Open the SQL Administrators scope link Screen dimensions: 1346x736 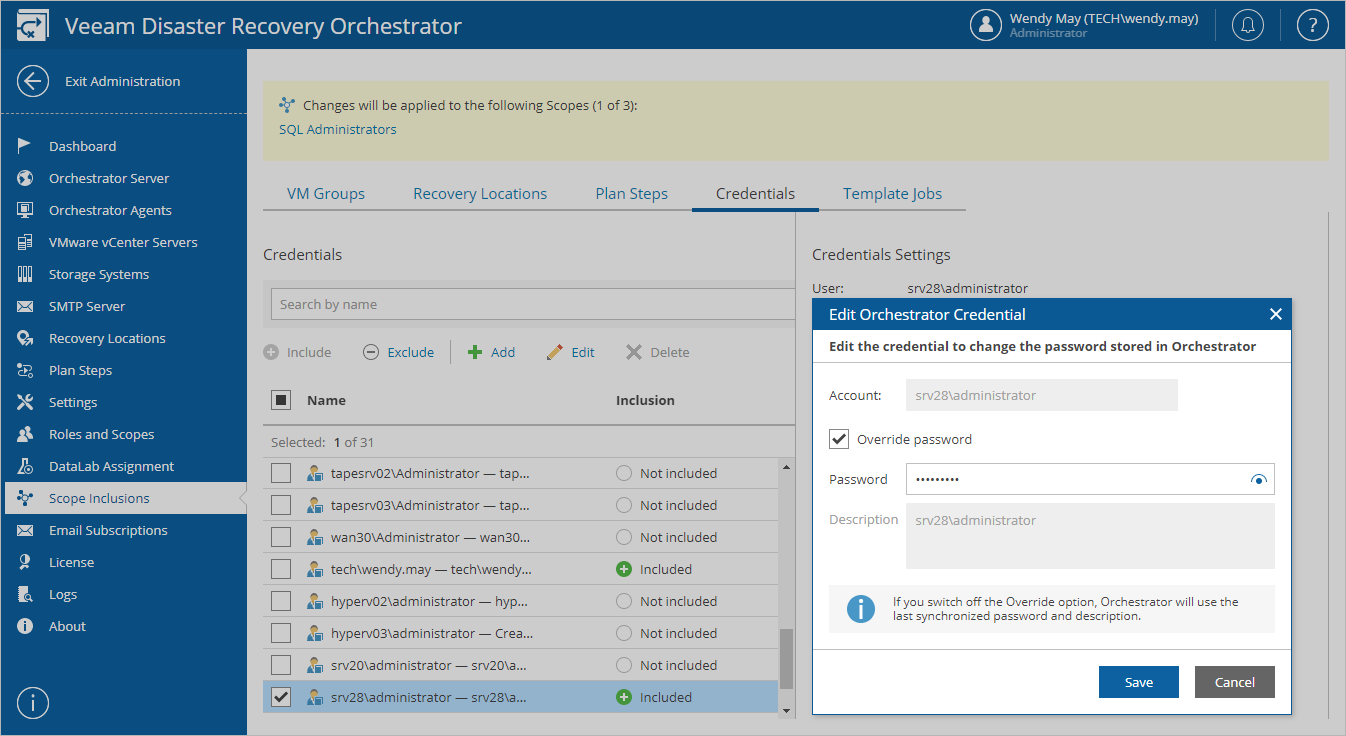[x=337, y=129]
